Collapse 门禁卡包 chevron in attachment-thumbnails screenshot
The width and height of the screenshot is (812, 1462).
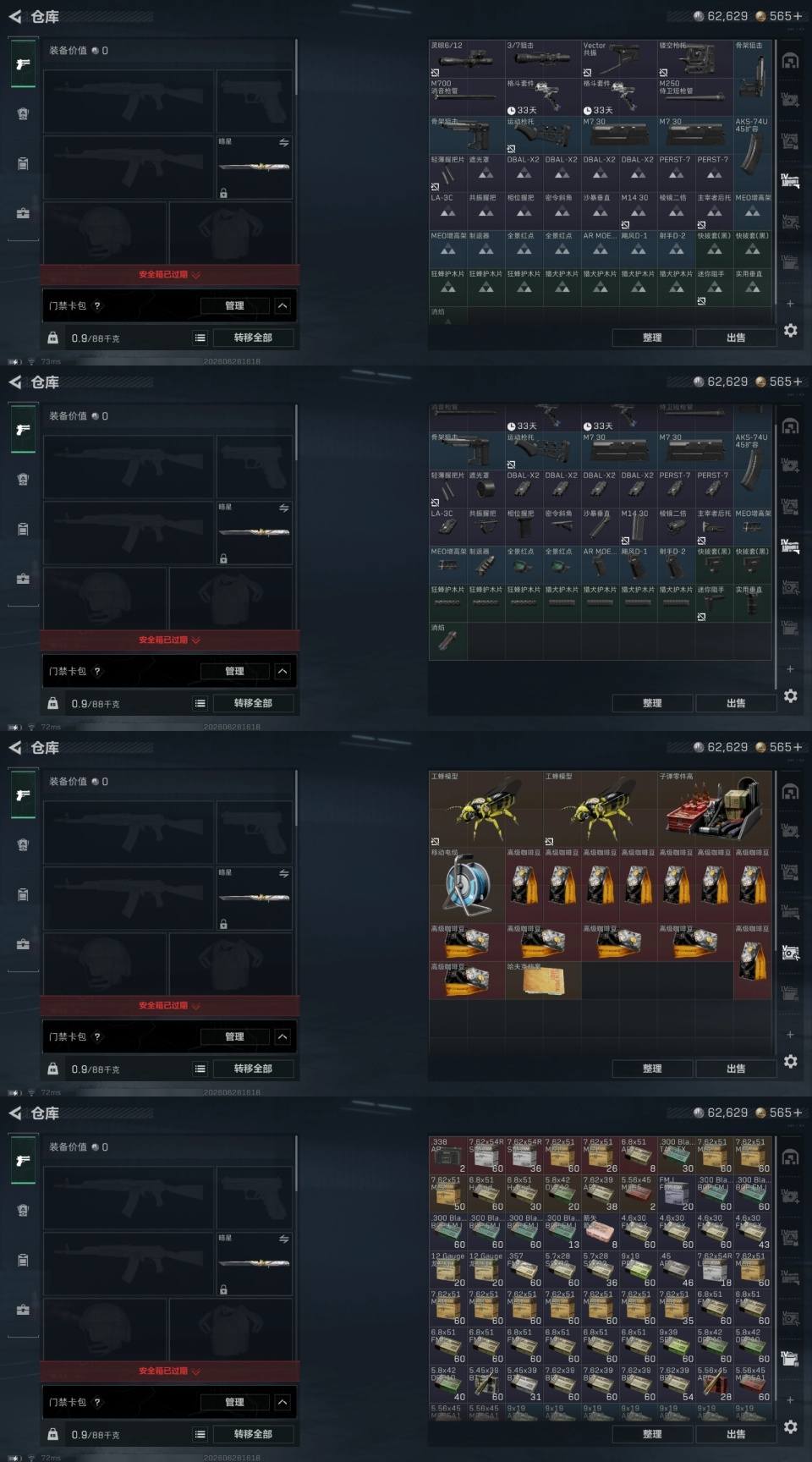(x=283, y=671)
